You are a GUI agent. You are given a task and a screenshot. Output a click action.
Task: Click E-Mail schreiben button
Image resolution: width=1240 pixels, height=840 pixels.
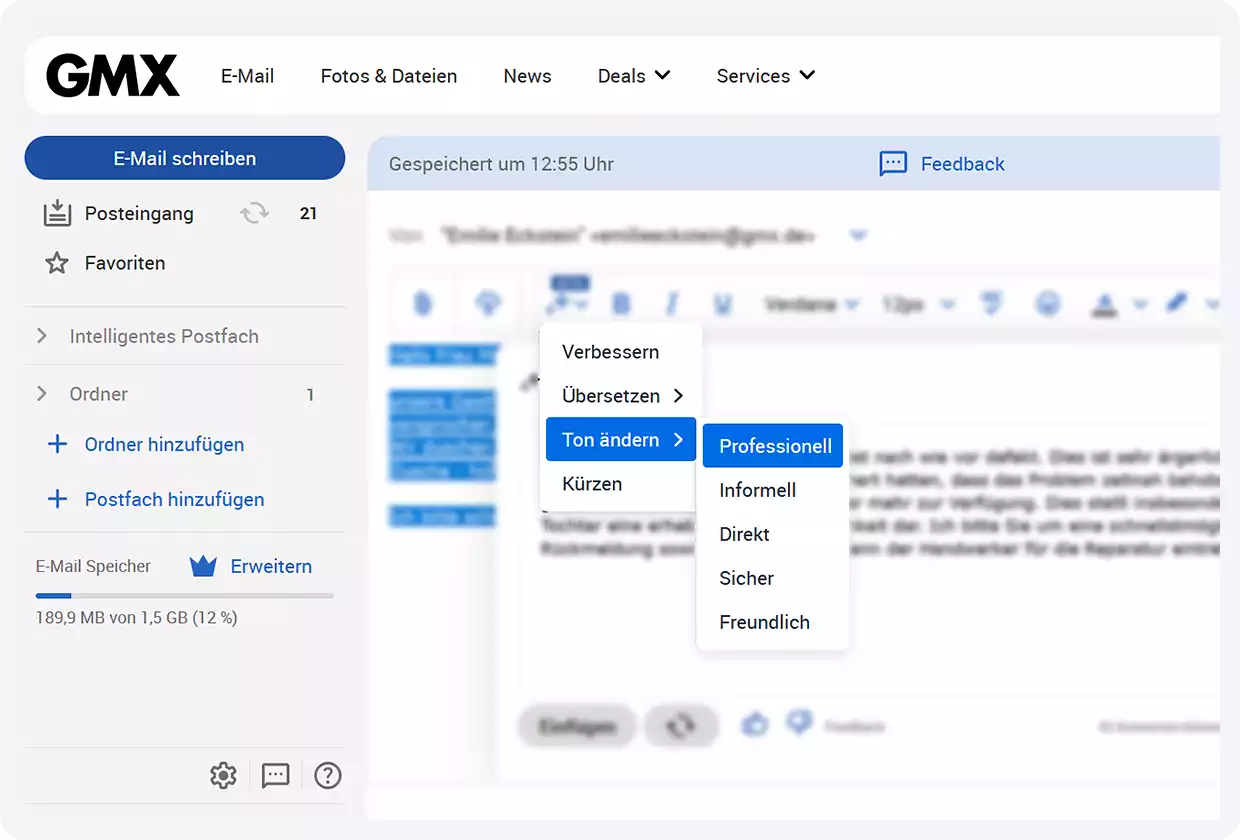(x=185, y=158)
